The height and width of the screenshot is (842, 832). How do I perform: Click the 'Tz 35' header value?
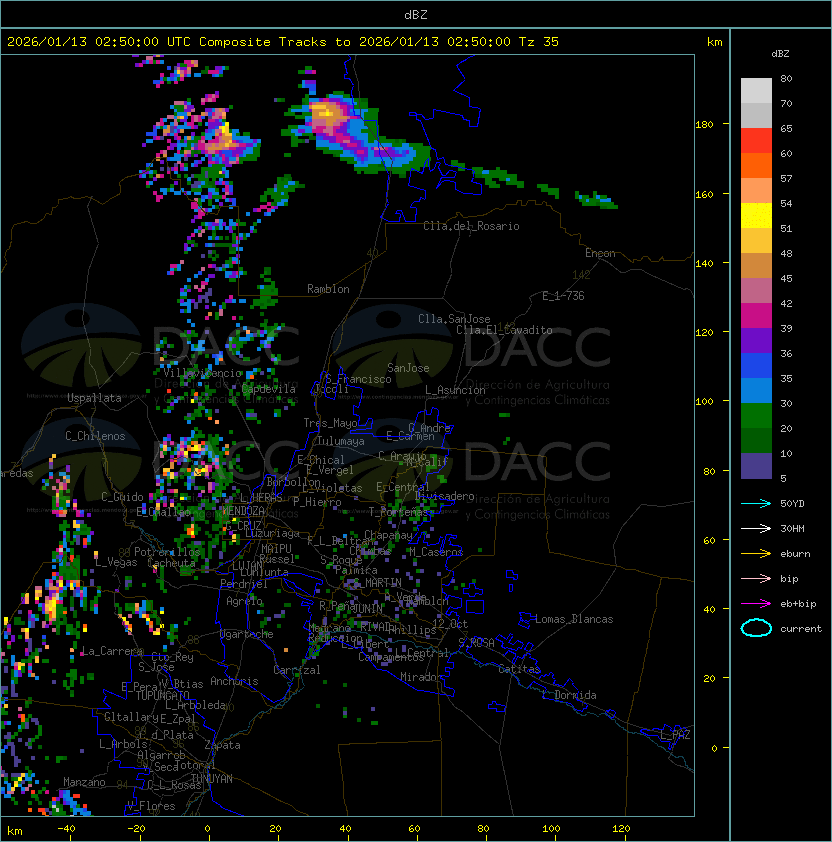(539, 41)
